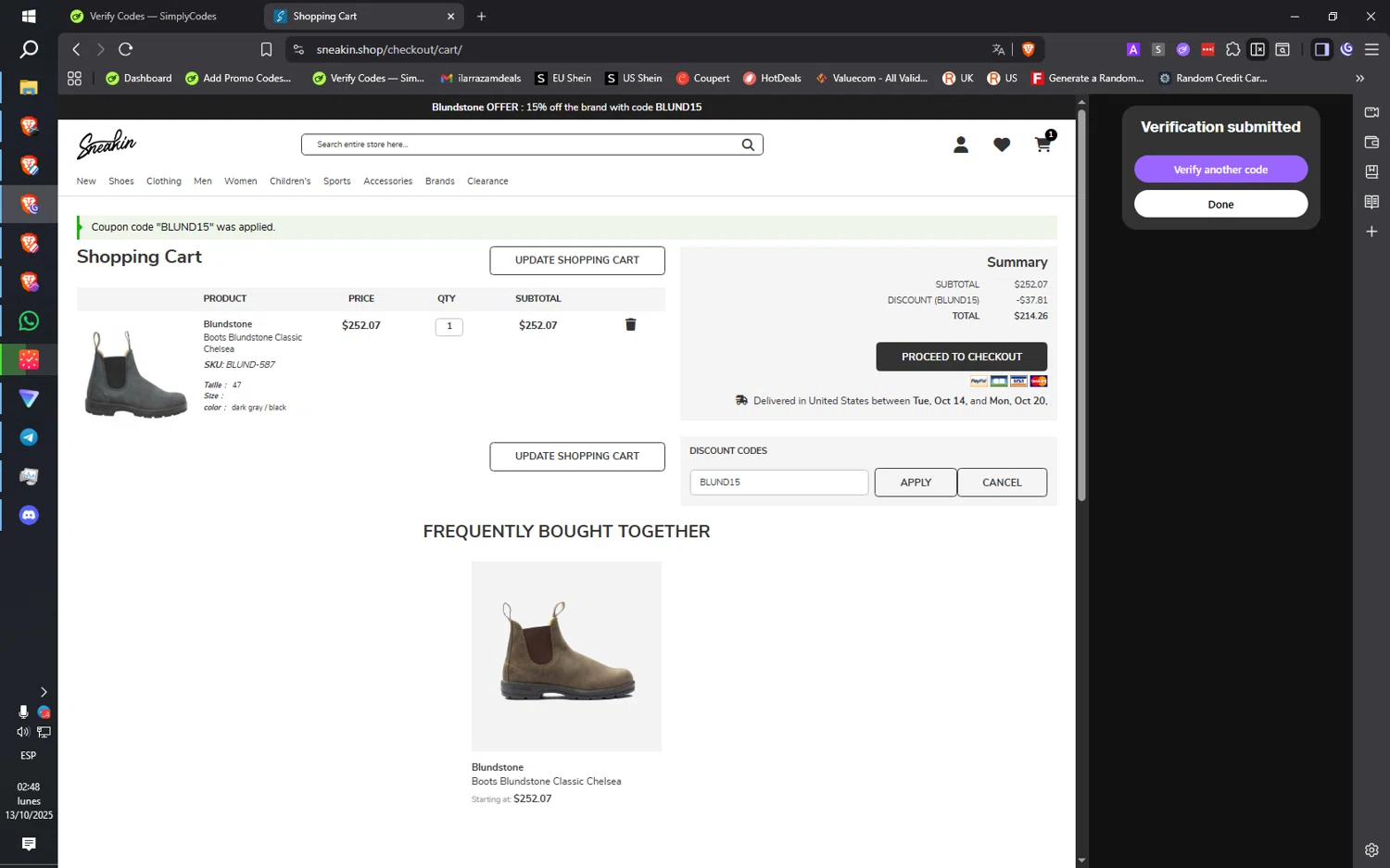Click Boots Blundstone Classic Chelsea recommended link

(546, 781)
